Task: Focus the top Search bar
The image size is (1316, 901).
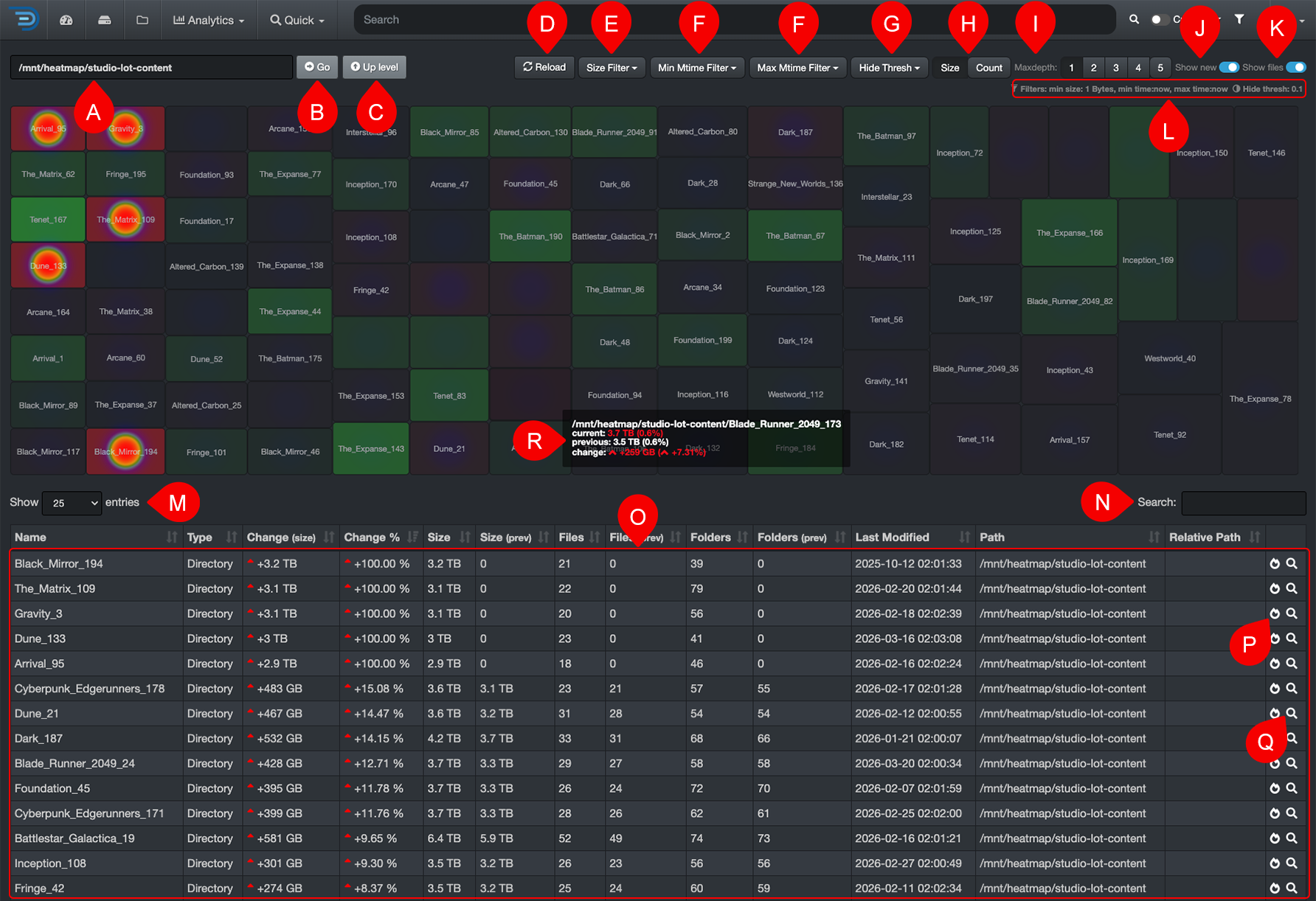Action: pyautogui.click(x=734, y=20)
